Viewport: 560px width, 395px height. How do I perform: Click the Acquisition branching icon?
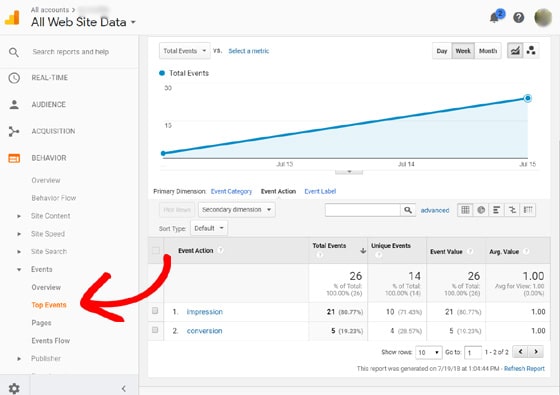tap(14, 131)
